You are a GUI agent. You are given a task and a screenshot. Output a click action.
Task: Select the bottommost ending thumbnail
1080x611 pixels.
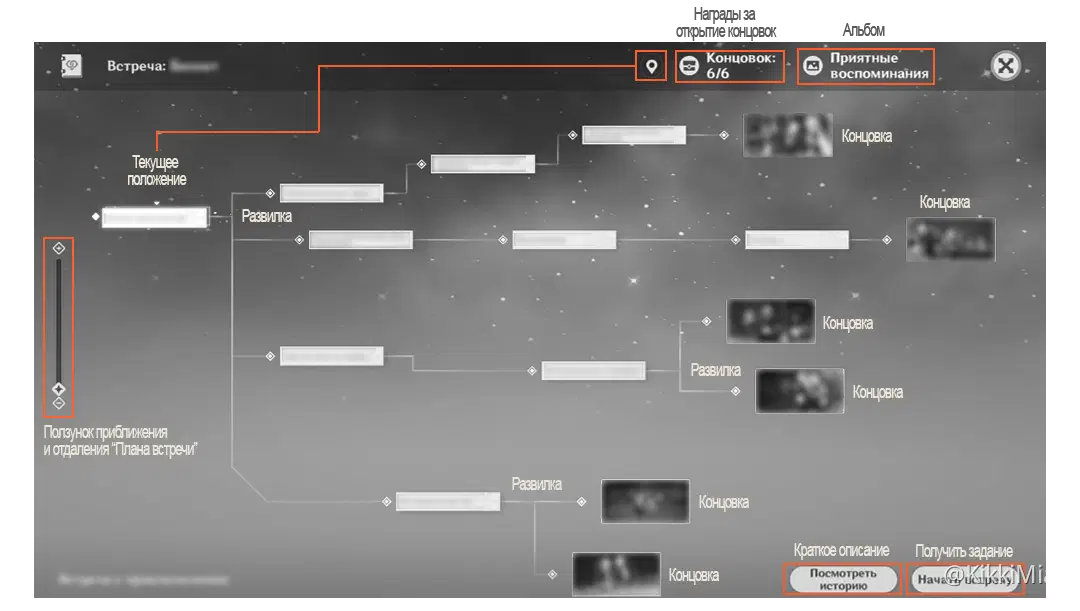[x=616, y=574]
